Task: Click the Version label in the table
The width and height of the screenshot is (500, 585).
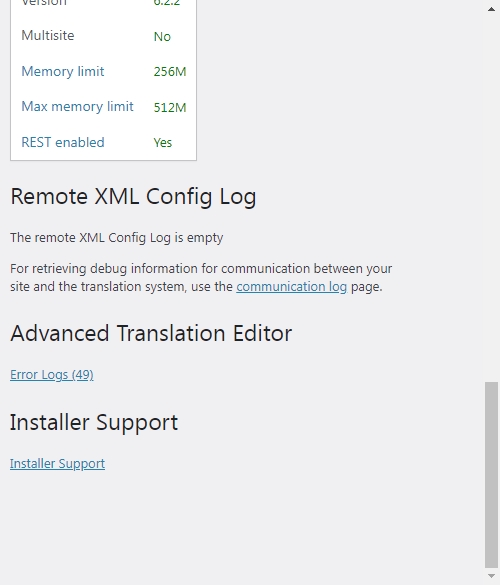Action: point(44,3)
